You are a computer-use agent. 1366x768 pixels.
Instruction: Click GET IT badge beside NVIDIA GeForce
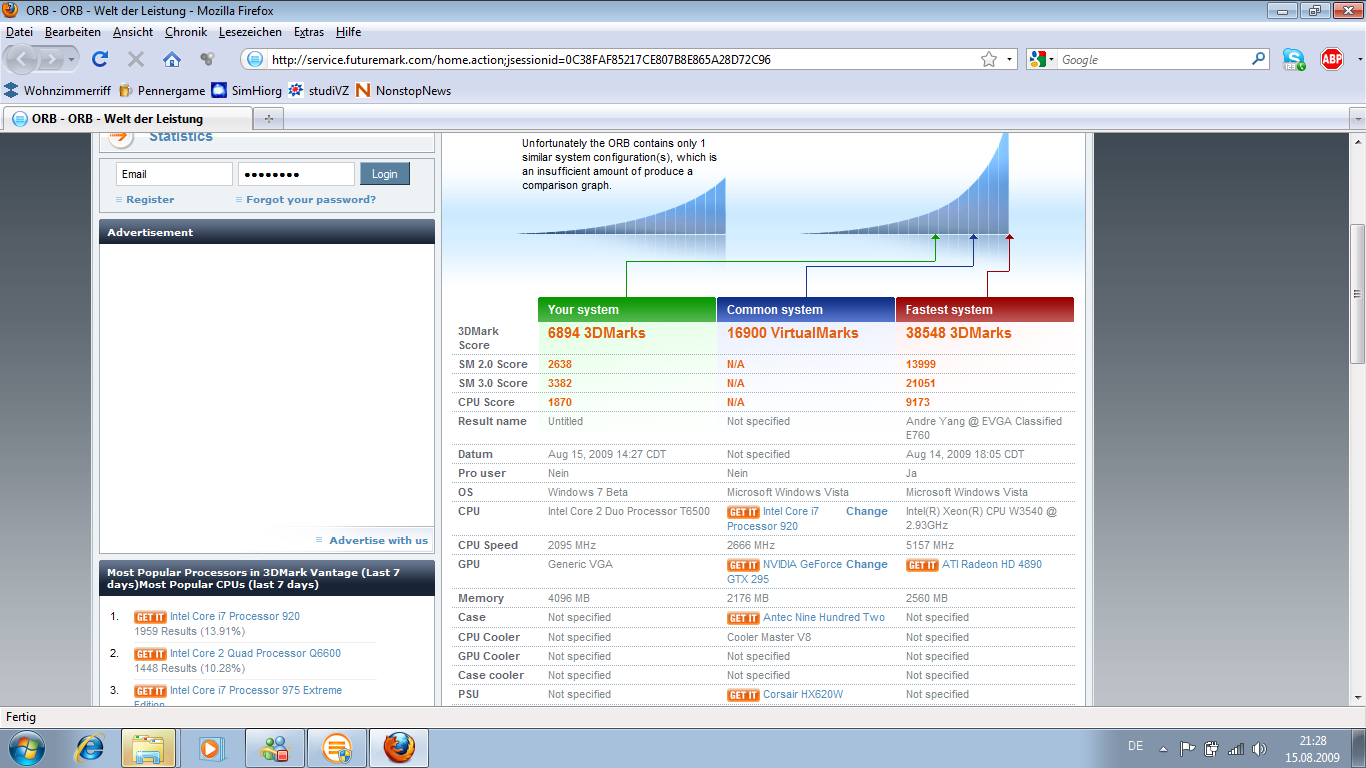[743, 565]
